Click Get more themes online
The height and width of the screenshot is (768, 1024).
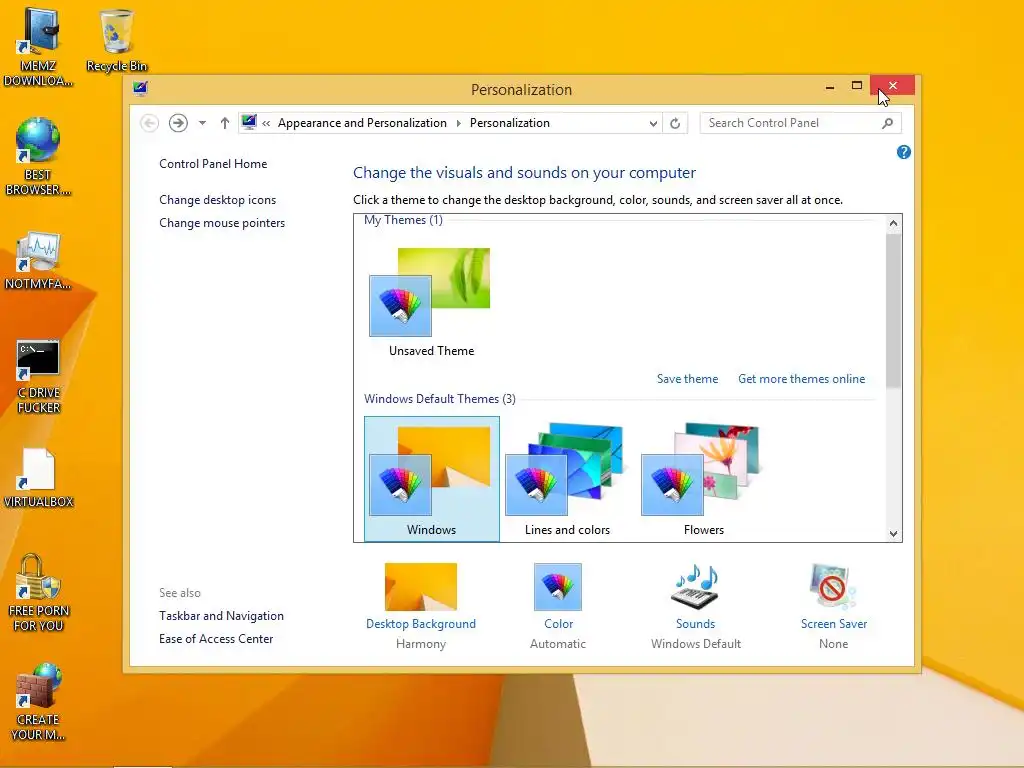(801, 379)
